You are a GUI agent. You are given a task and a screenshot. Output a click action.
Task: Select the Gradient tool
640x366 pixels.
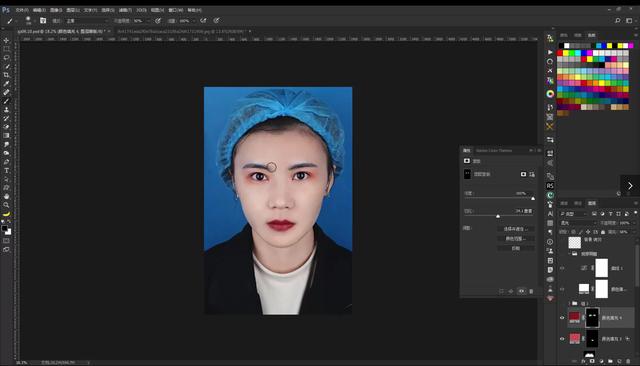click(x=6, y=135)
